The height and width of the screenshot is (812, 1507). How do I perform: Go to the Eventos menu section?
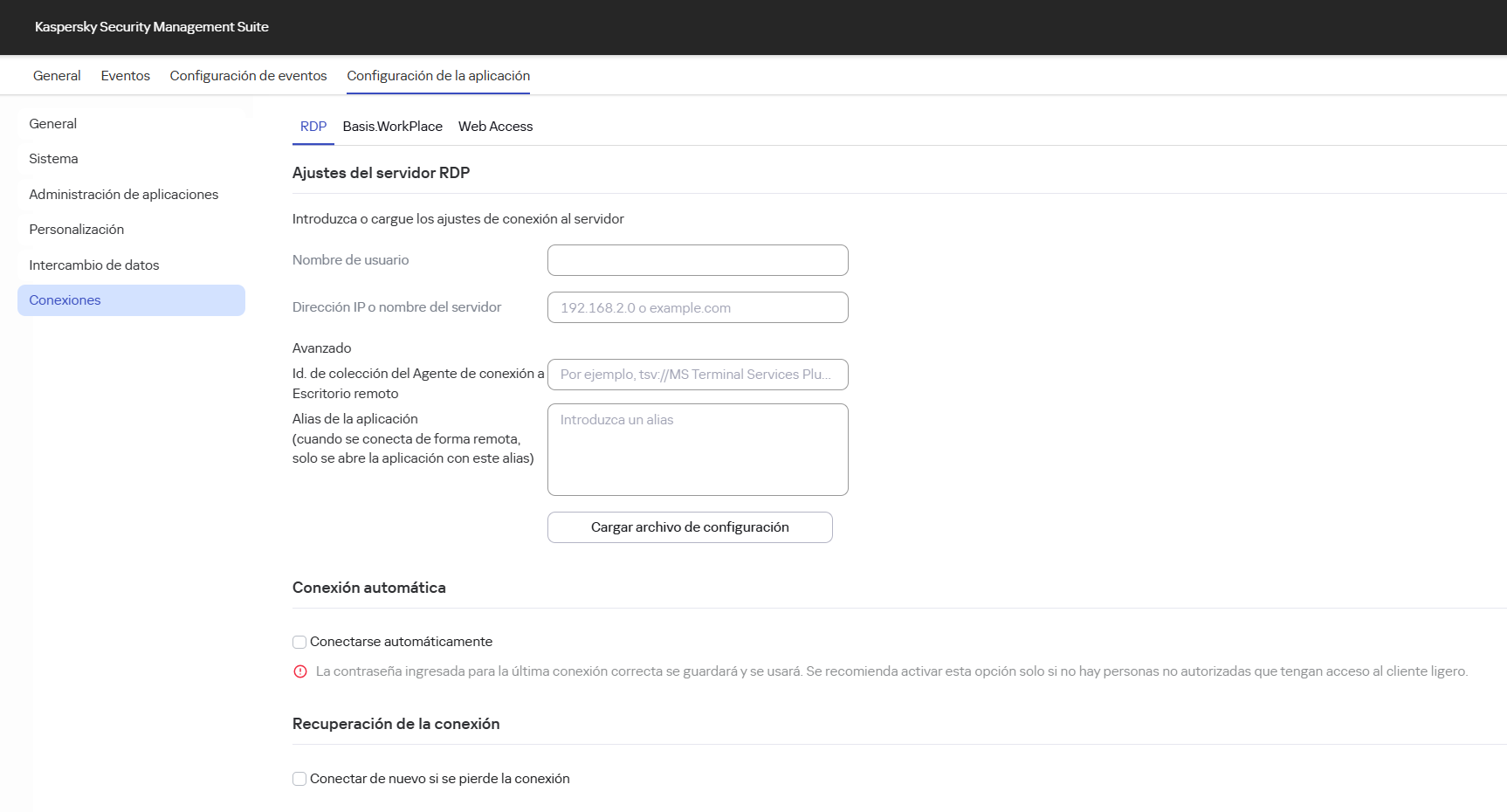125,76
